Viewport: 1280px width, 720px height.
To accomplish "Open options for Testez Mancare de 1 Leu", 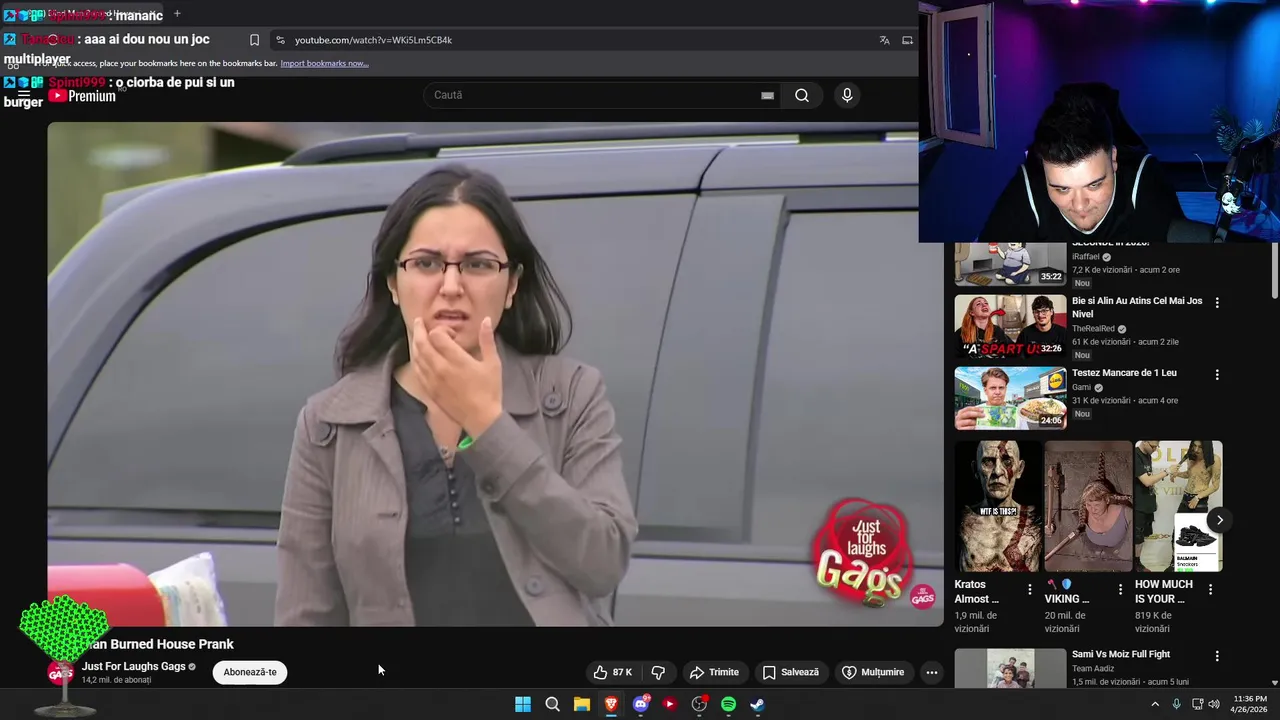I will 1217,375.
